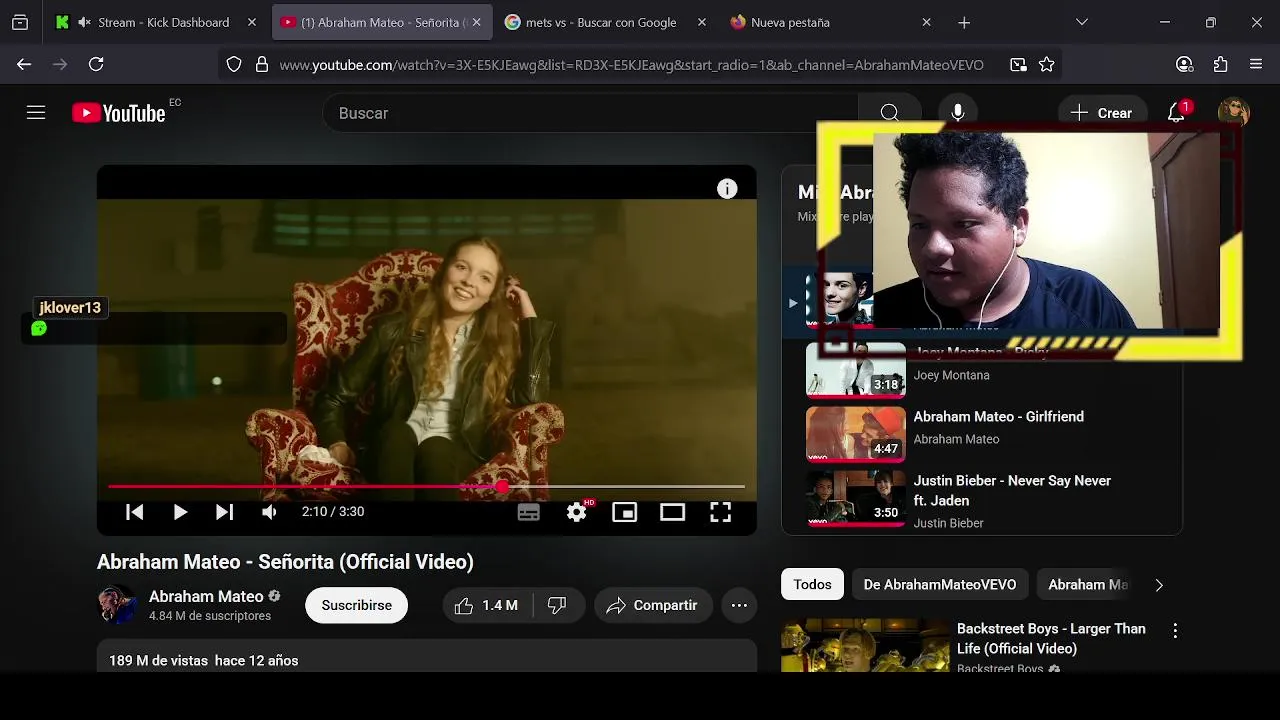Select the Todos filter chip

pos(812,584)
